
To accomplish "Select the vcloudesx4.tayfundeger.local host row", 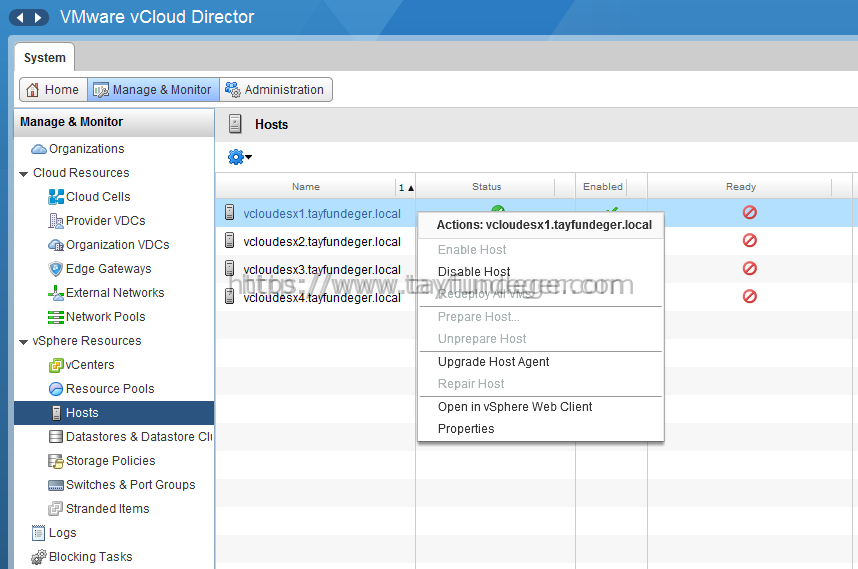I will tap(322, 298).
